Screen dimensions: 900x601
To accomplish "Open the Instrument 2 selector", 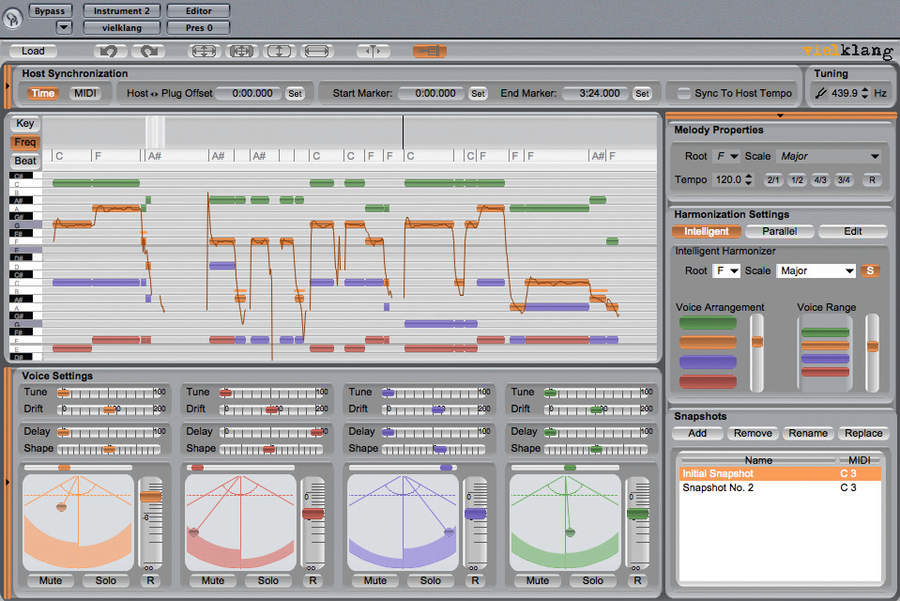I will point(122,11).
